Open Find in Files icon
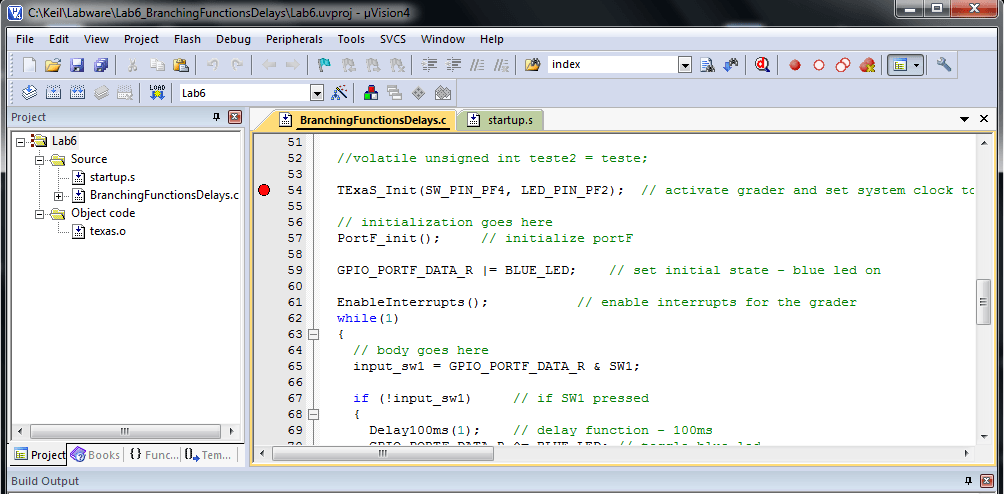1004x494 pixels. coord(533,65)
